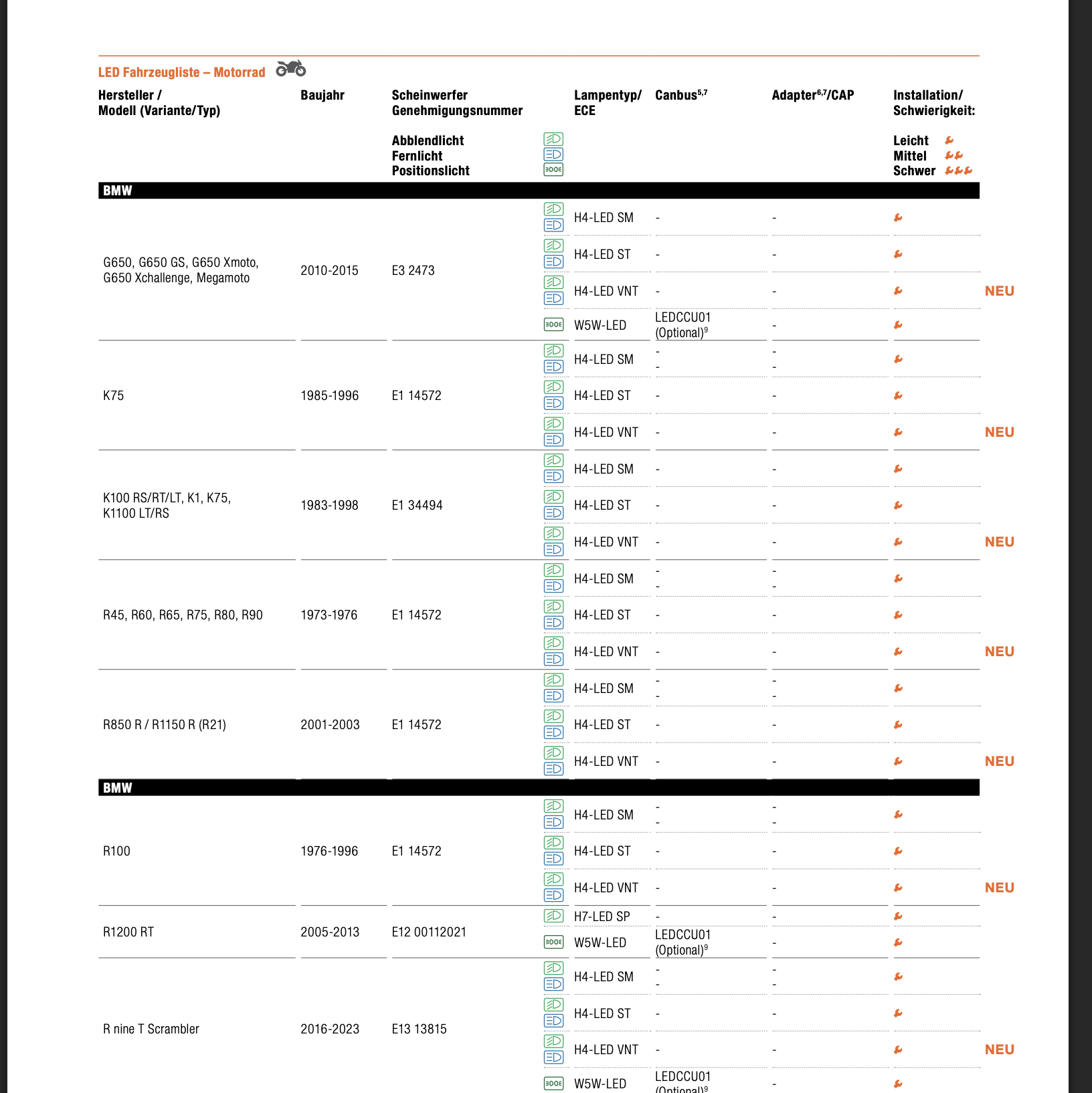The image size is (1092, 1093).
Task: Click the triple wrench icon next to Schwer
Action: tap(959, 171)
